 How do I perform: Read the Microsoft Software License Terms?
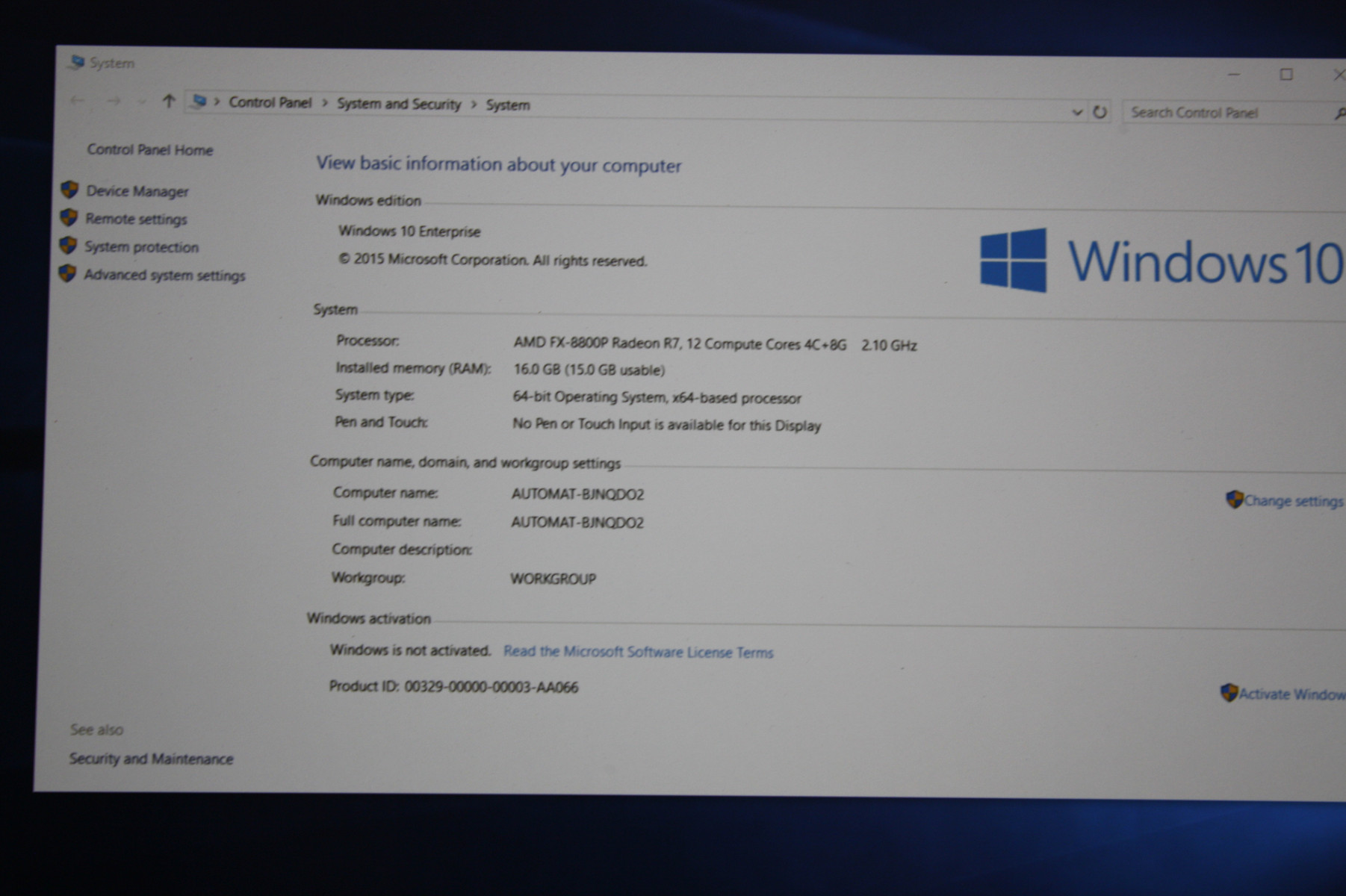(639, 652)
